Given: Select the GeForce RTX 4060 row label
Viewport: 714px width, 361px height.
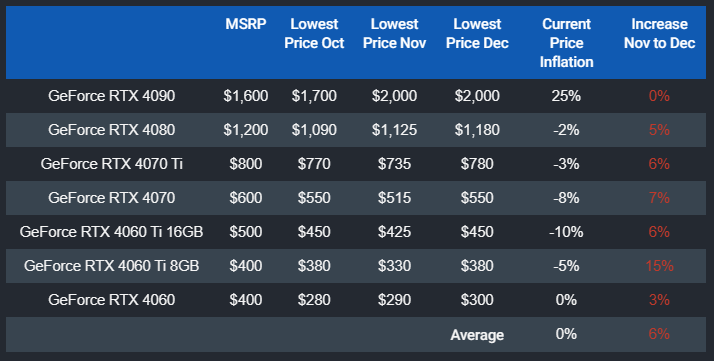Looking at the screenshot, I should pos(112,300).
